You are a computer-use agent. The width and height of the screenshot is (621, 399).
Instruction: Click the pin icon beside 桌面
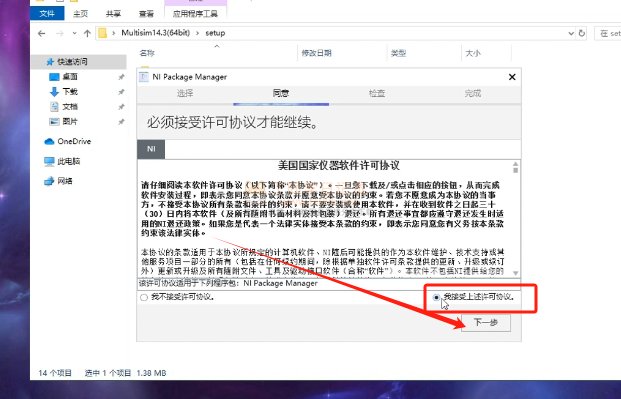tap(121, 77)
